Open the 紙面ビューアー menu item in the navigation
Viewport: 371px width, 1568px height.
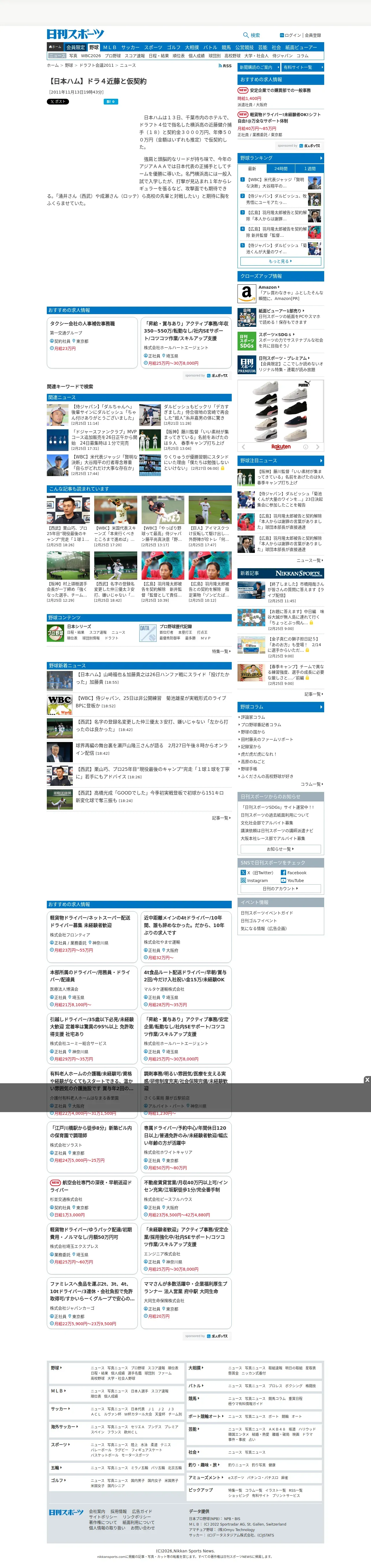301,47
